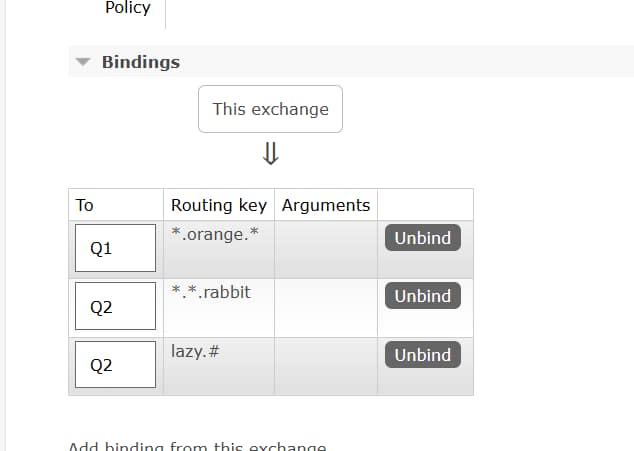Click empty Arguments cell in lazy.# row

[326, 366]
